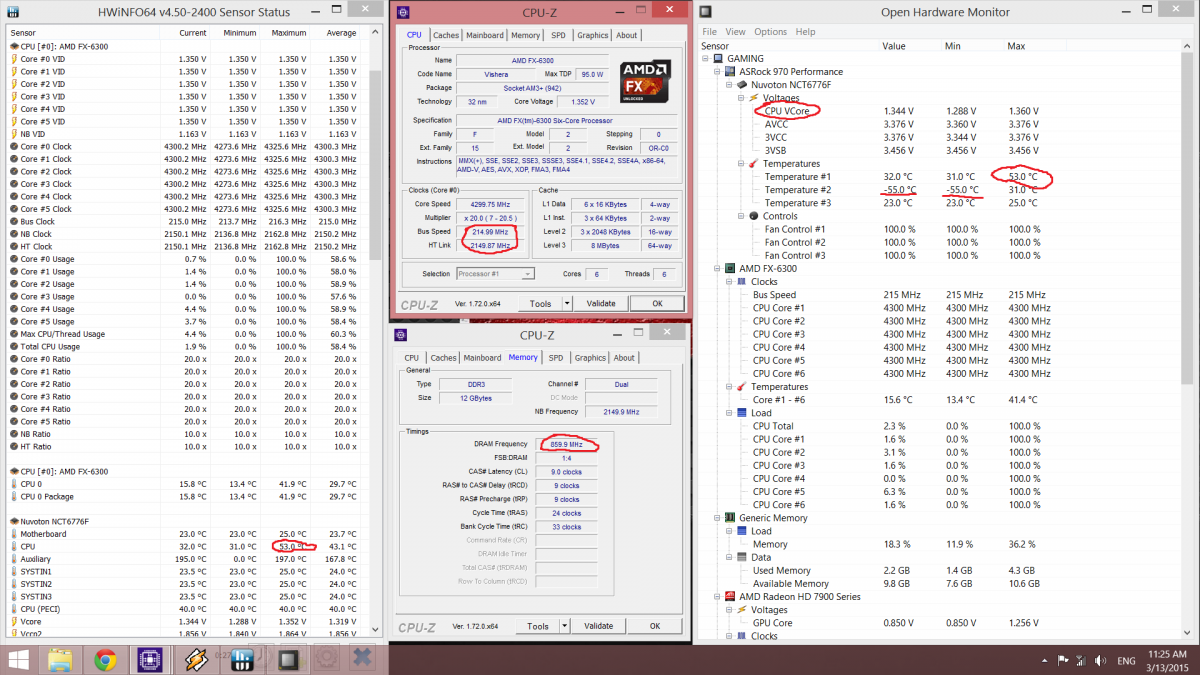Click Validate in the CPU-Z Memory window
This screenshot has width=1200, height=675.
pyautogui.click(x=598, y=626)
